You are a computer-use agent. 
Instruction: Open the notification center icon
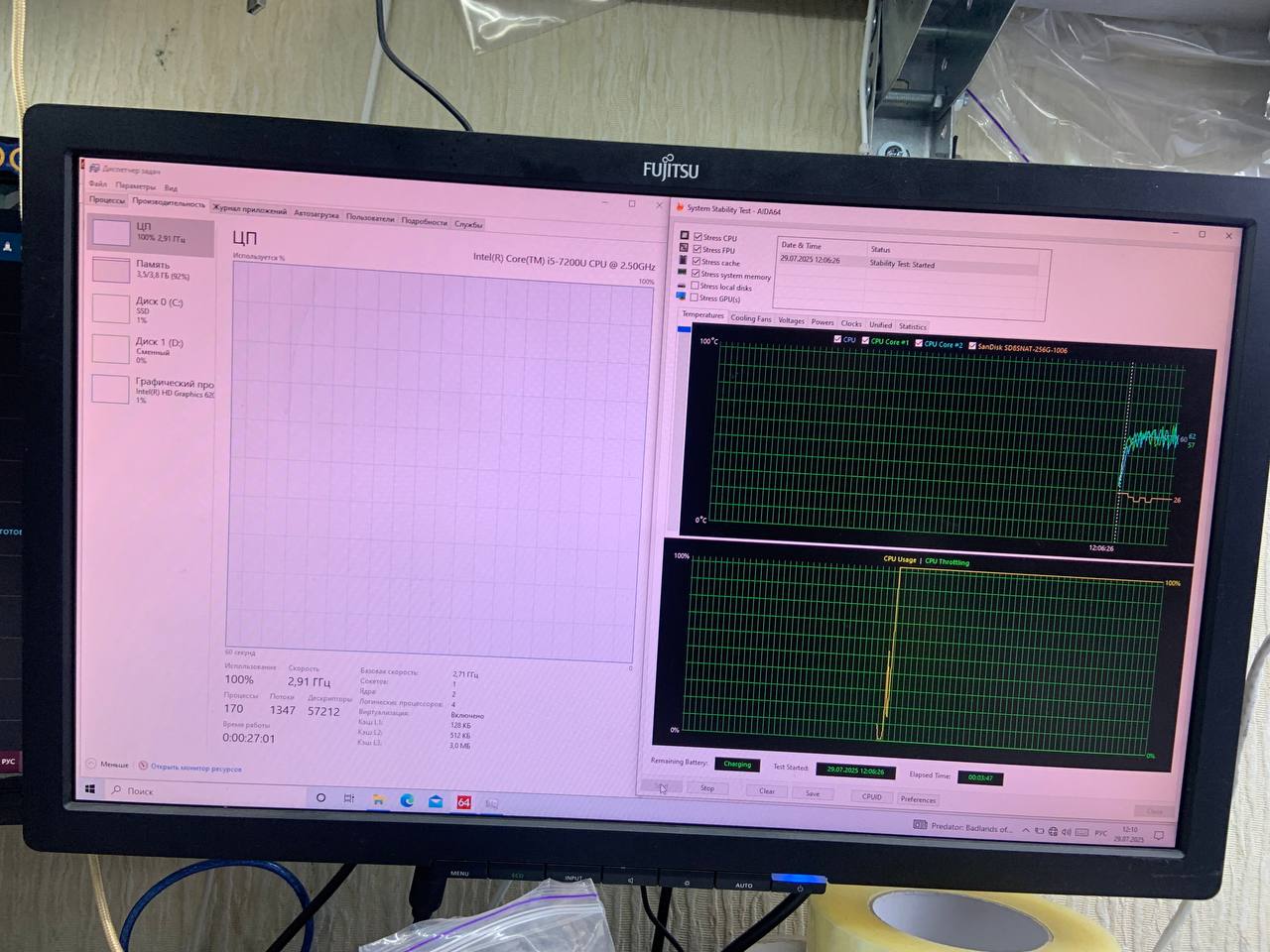coord(1158,836)
